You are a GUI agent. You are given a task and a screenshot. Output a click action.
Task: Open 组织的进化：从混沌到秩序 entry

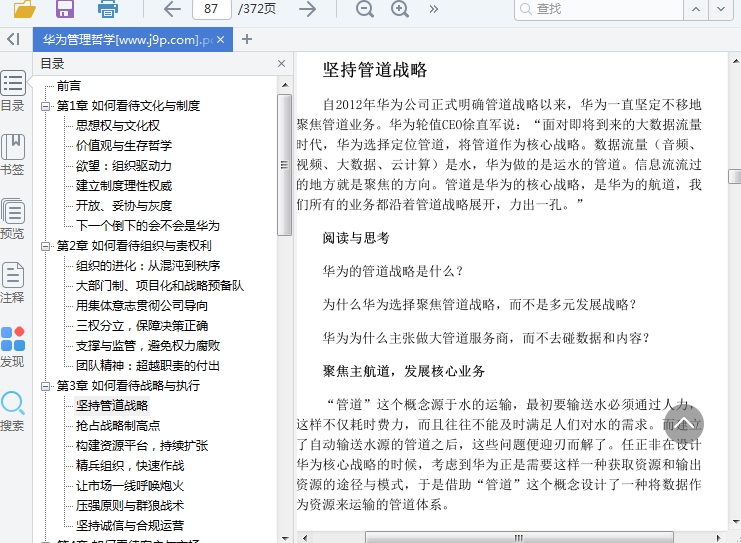(148, 266)
